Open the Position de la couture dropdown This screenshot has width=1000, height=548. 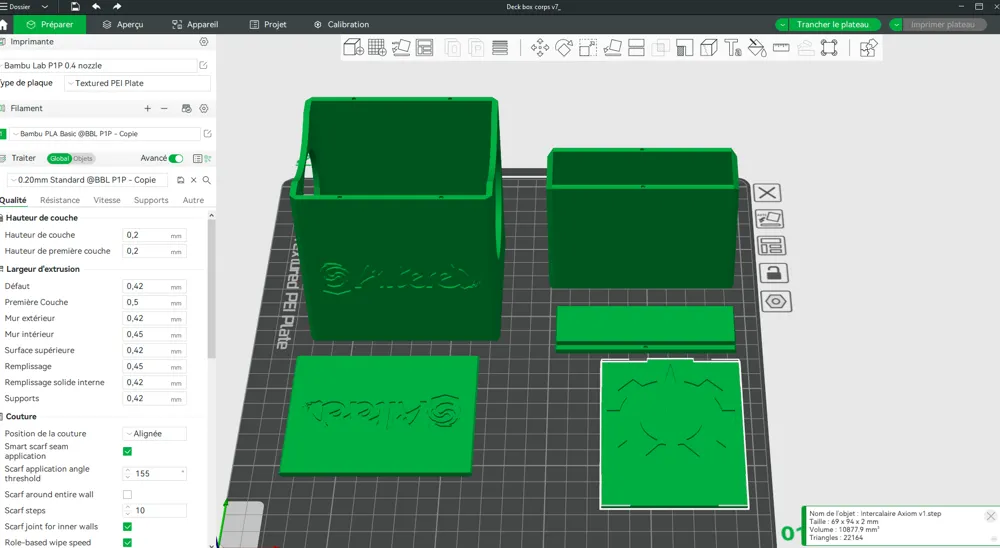154,433
